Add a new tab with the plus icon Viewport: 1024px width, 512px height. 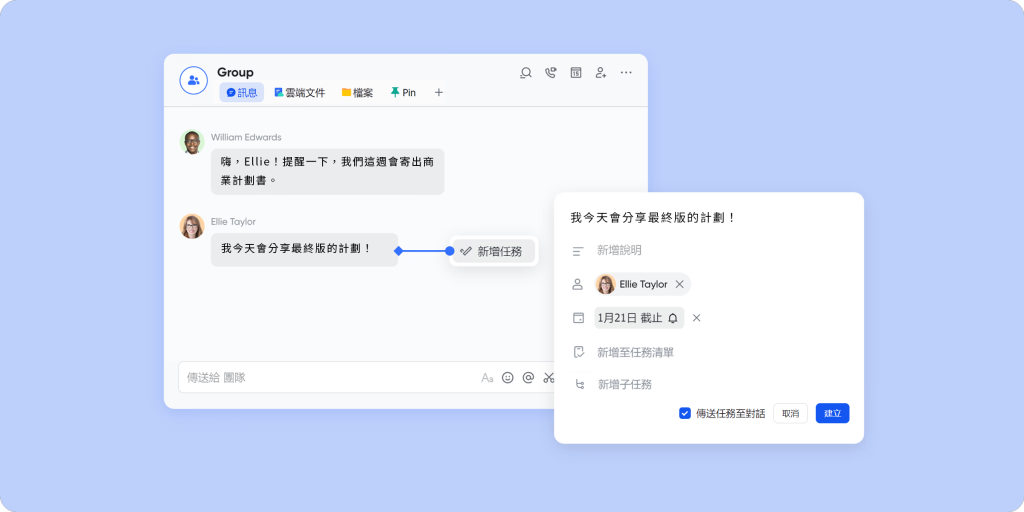click(439, 93)
